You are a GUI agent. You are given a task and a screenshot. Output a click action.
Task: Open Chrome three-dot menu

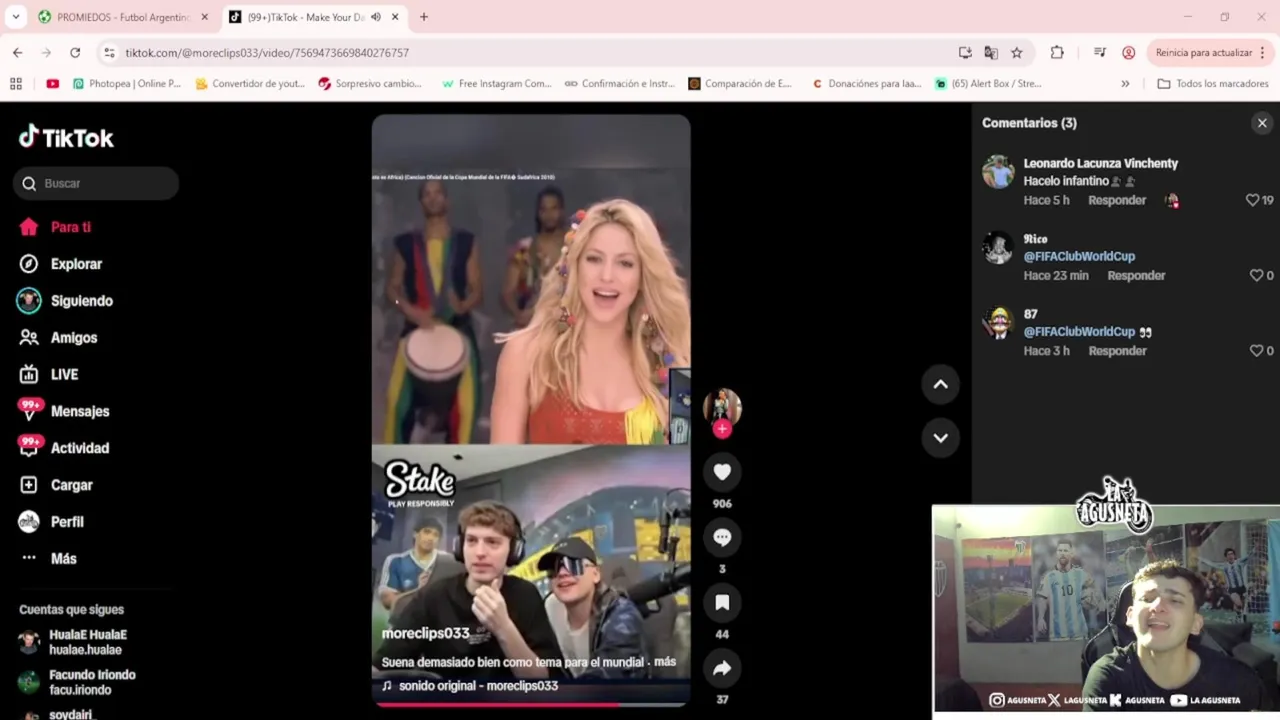1263,52
